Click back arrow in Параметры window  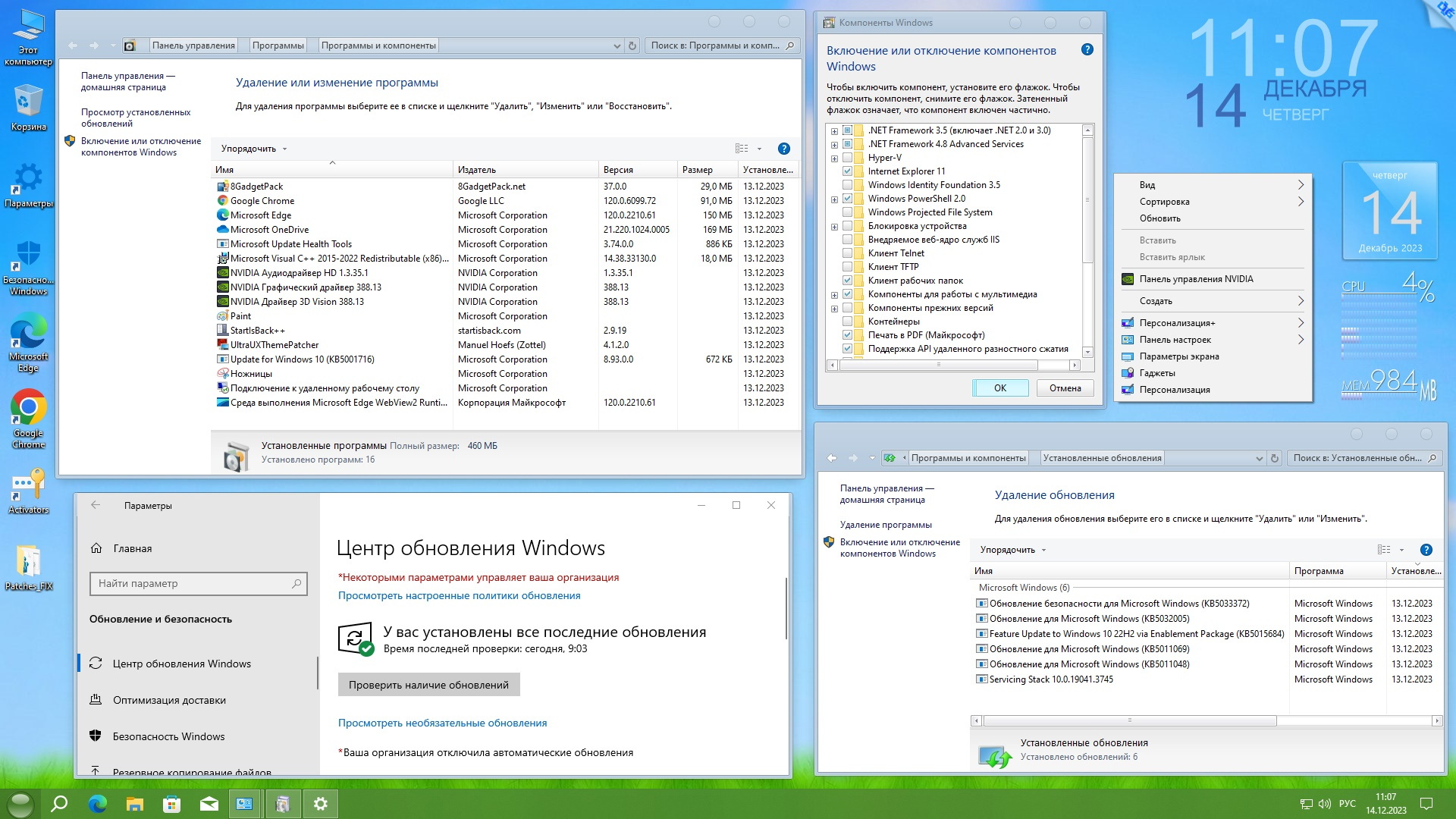point(96,505)
